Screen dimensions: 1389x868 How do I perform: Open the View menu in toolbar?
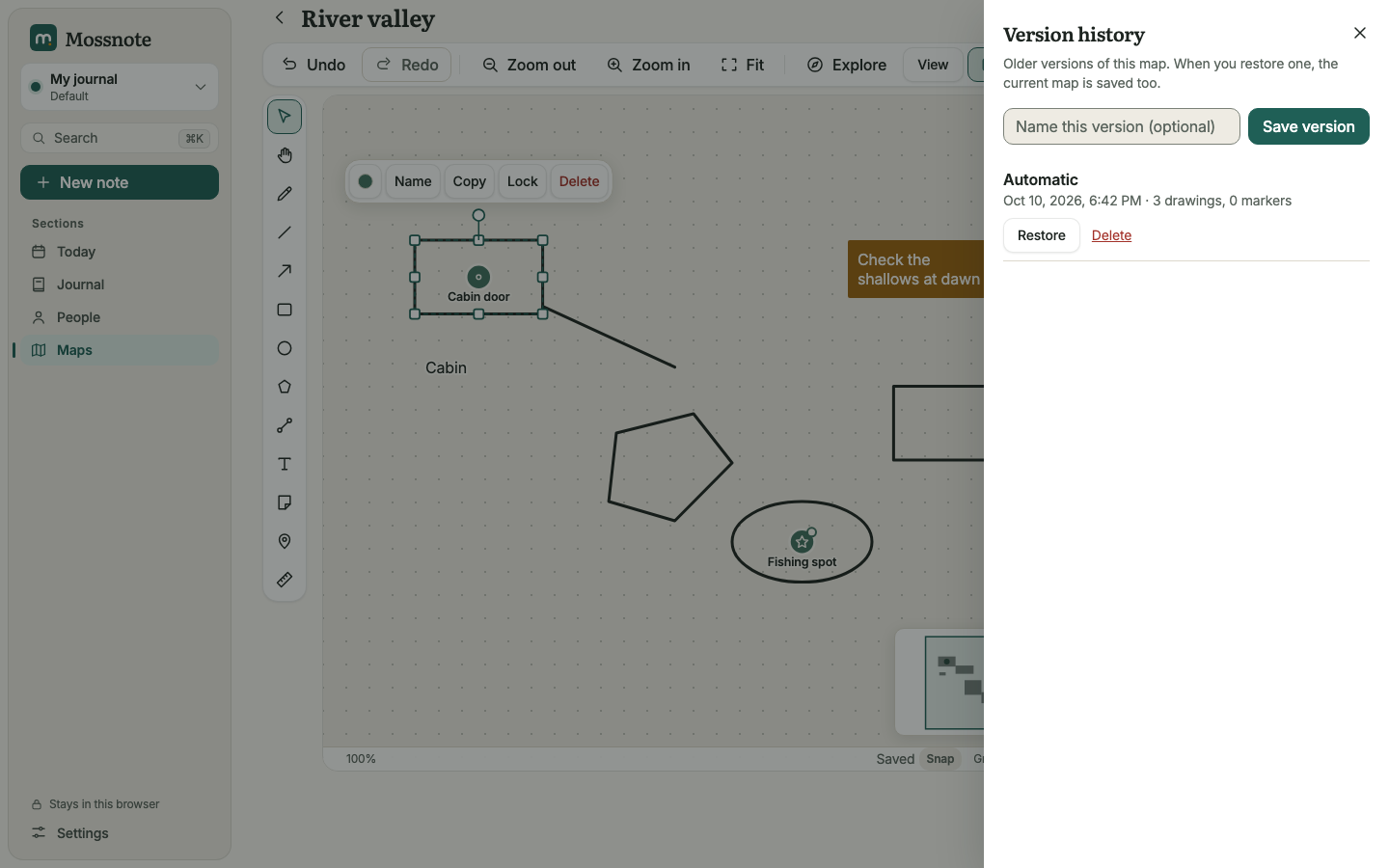(933, 65)
